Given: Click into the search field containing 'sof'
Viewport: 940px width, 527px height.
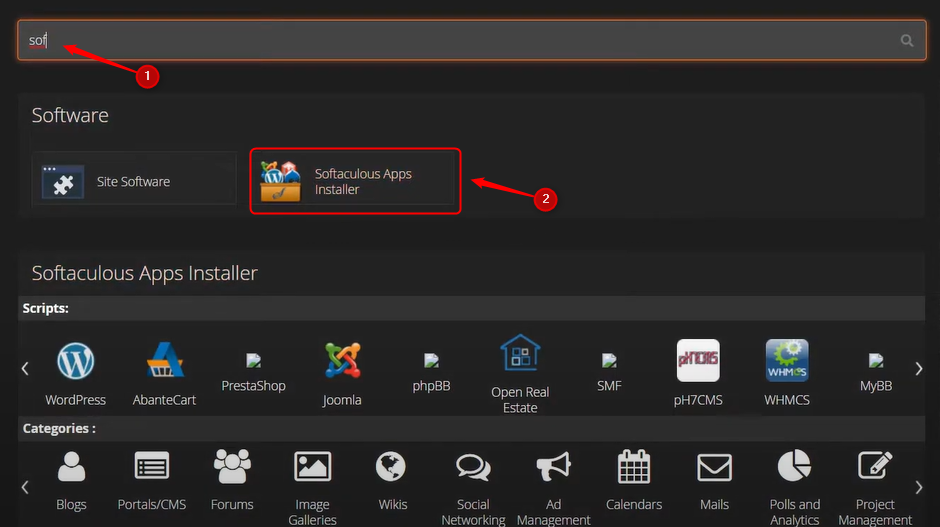Looking at the screenshot, I should point(472,40).
